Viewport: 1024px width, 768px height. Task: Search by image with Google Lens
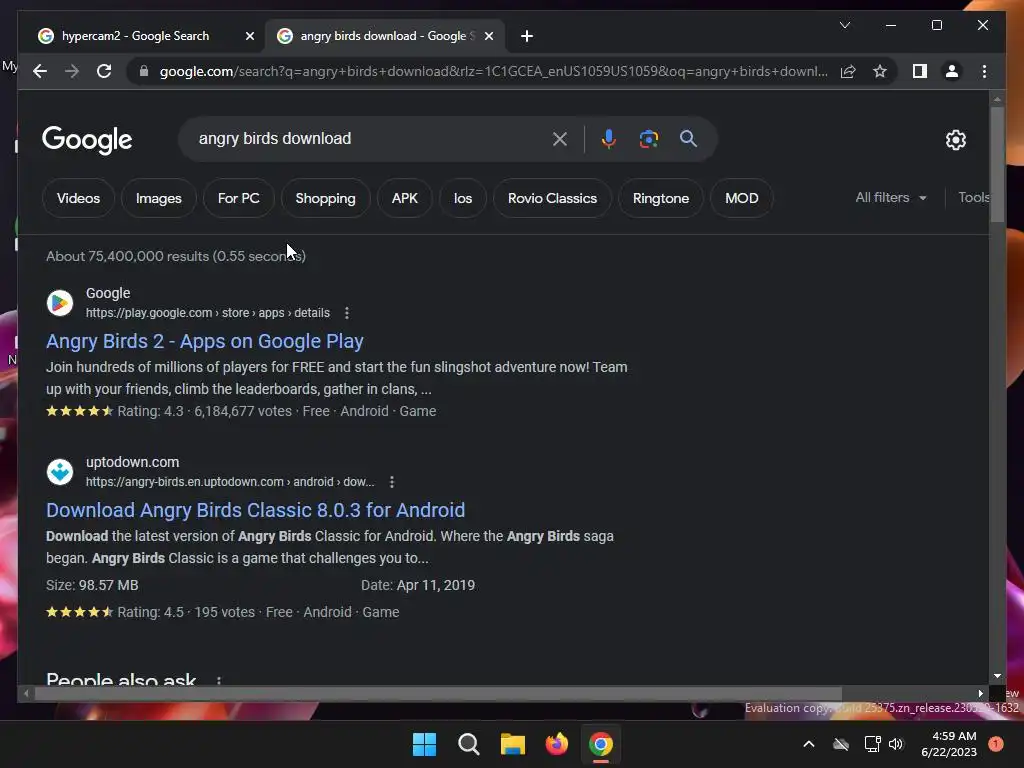(648, 138)
